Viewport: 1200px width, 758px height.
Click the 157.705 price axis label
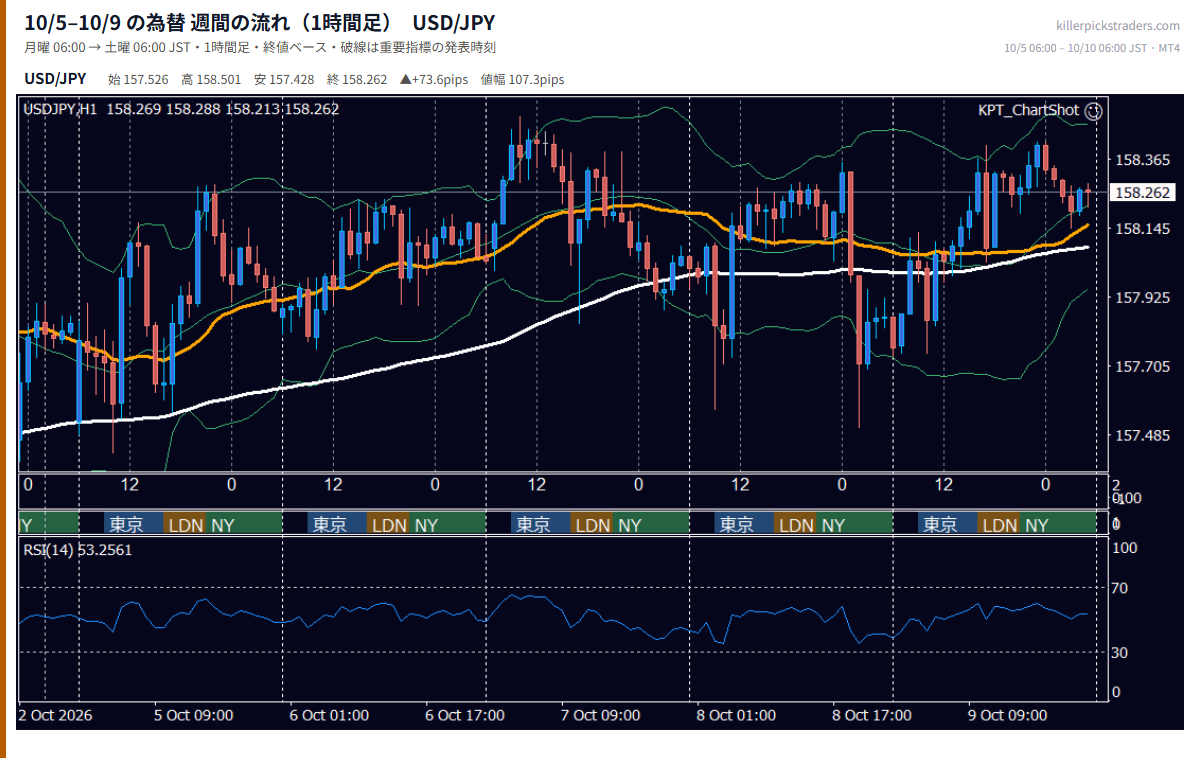coord(1141,367)
